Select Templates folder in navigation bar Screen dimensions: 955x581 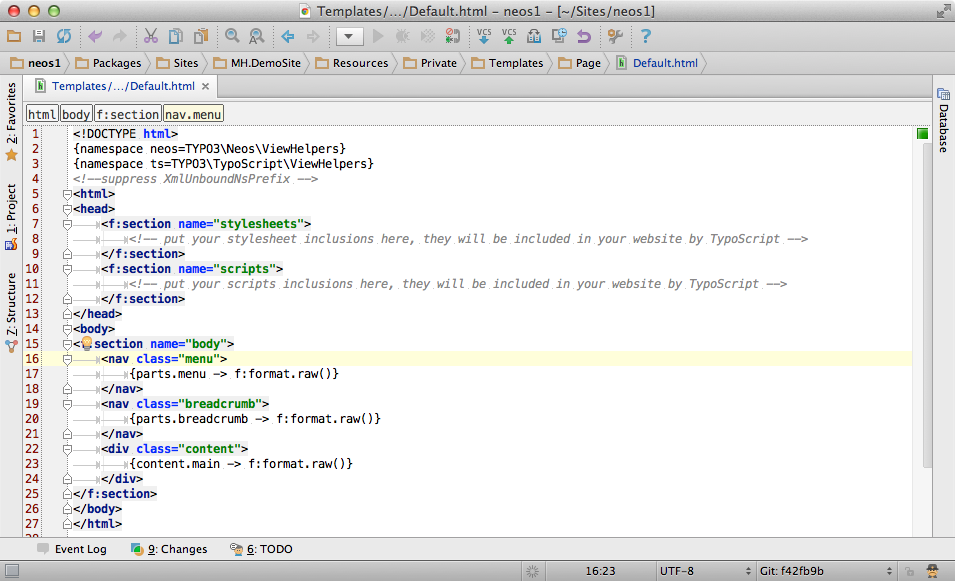coord(507,63)
